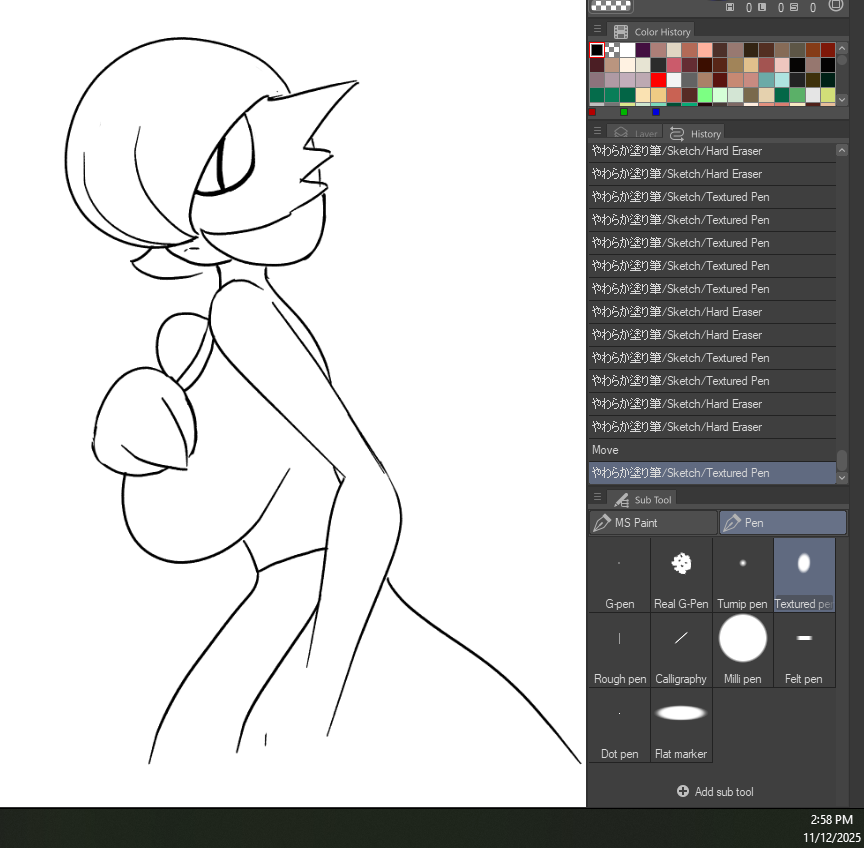Click the History panel scrollbar thumb
This screenshot has height=848, width=864.
[841, 460]
